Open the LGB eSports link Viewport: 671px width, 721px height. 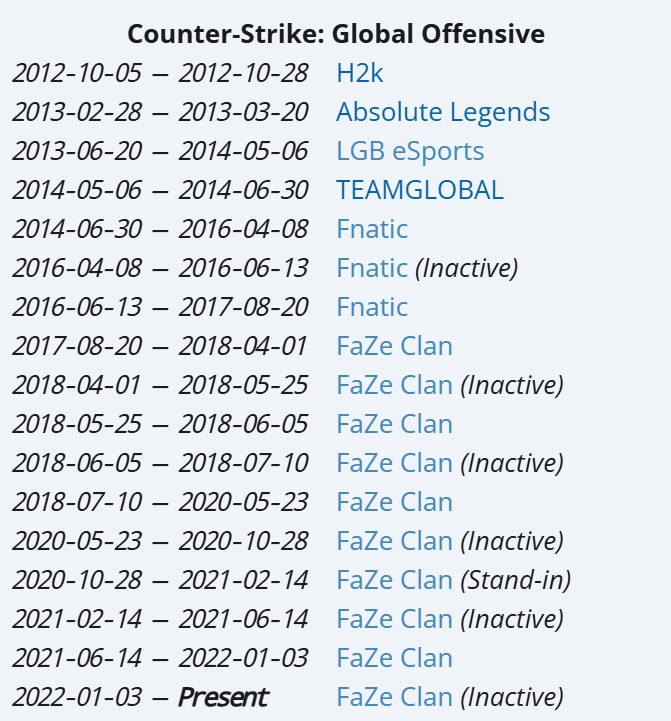pyautogui.click(x=410, y=151)
